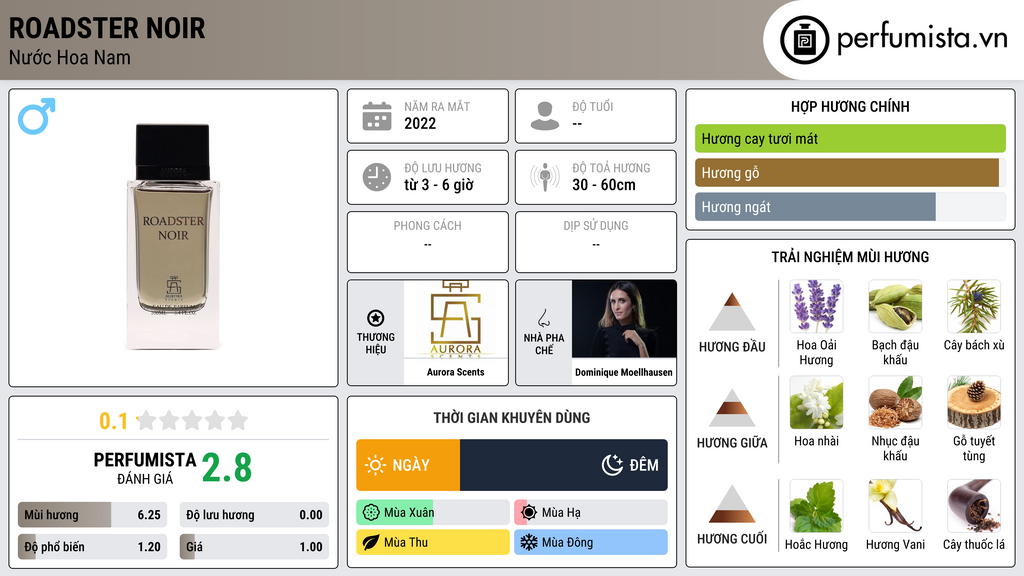Click the star rating icons next to 0.1

coord(192,420)
